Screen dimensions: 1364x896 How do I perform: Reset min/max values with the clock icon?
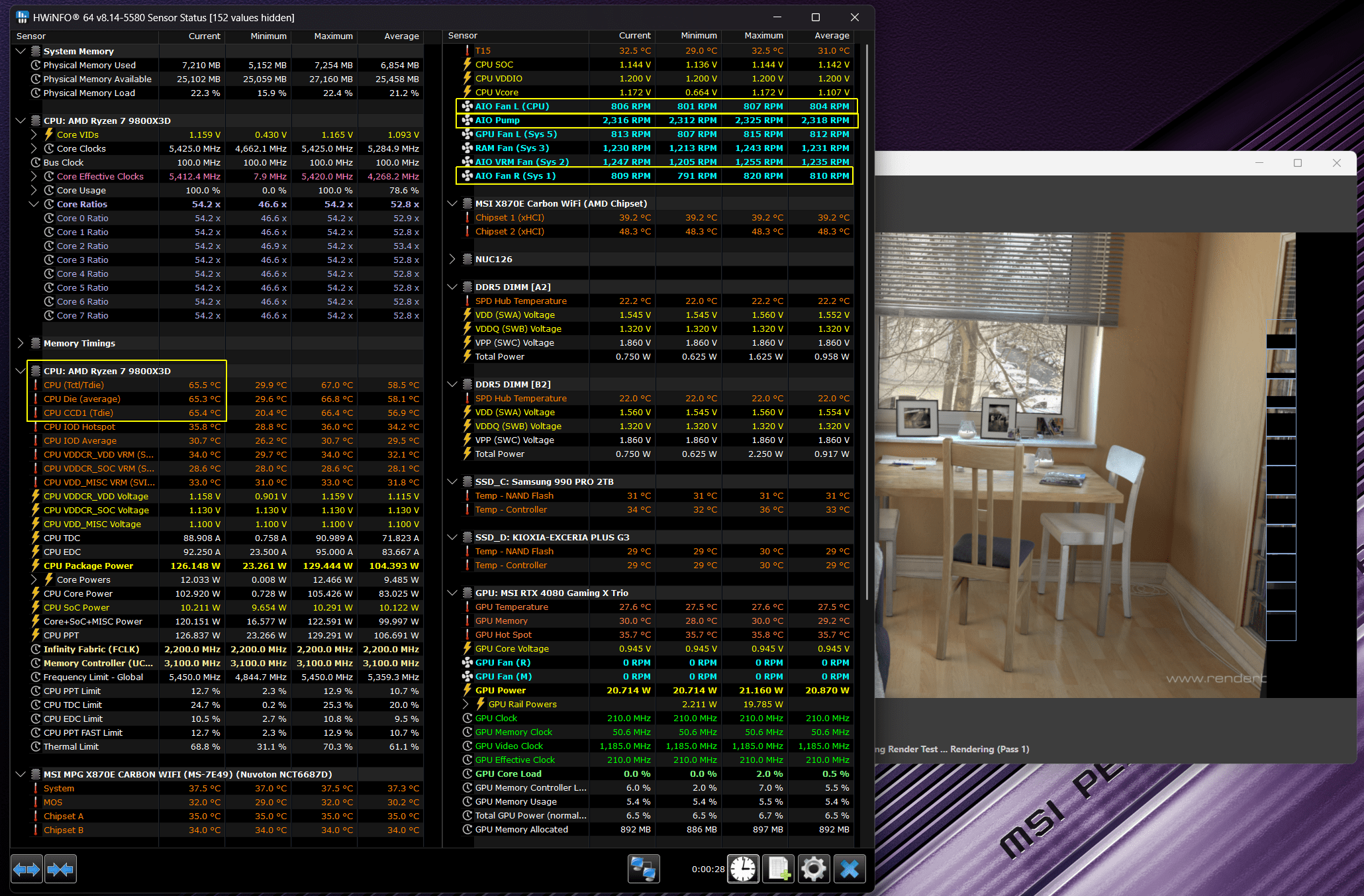point(743,869)
